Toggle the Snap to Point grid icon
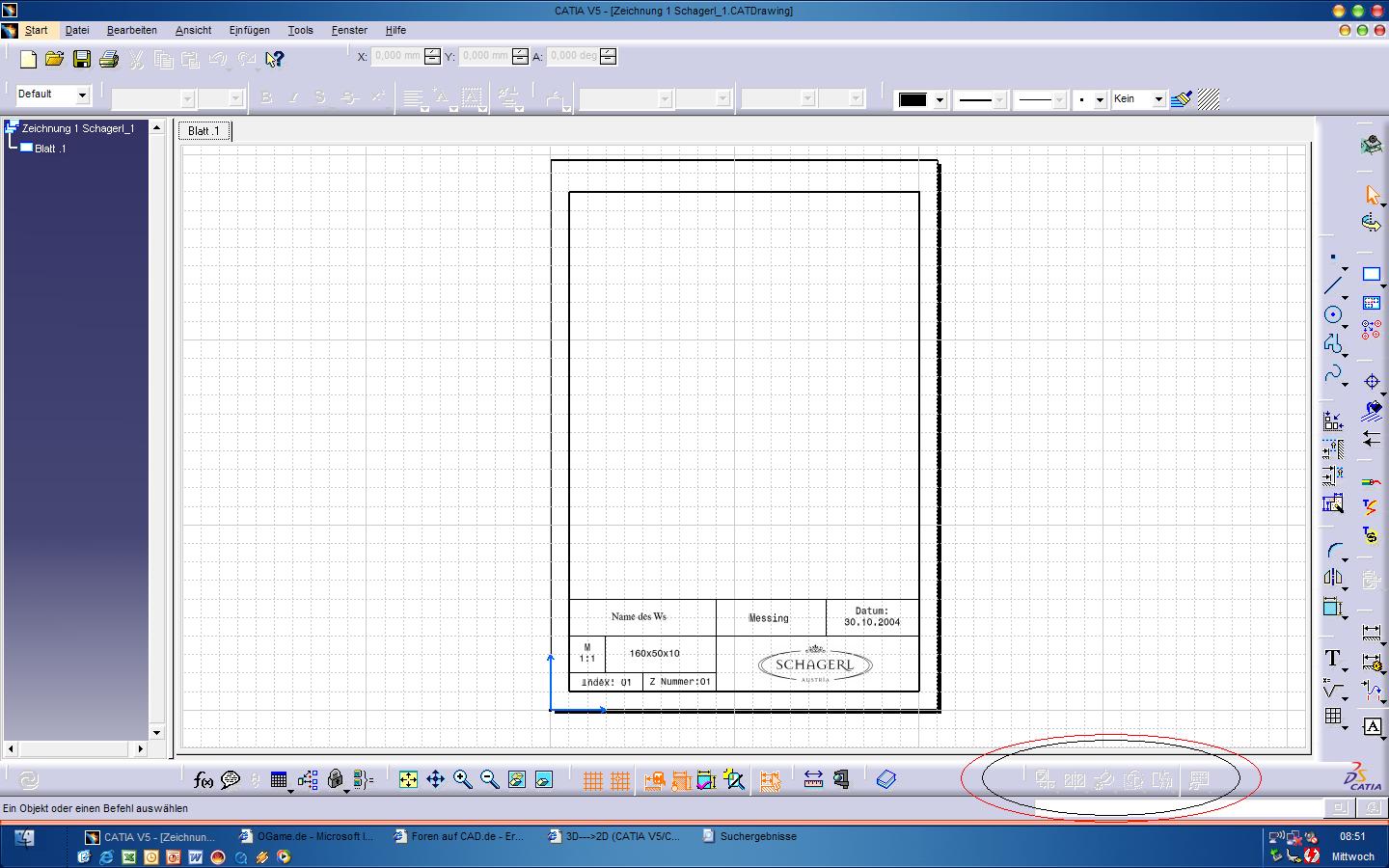The height and width of the screenshot is (868, 1389). click(x=620, y=780)
